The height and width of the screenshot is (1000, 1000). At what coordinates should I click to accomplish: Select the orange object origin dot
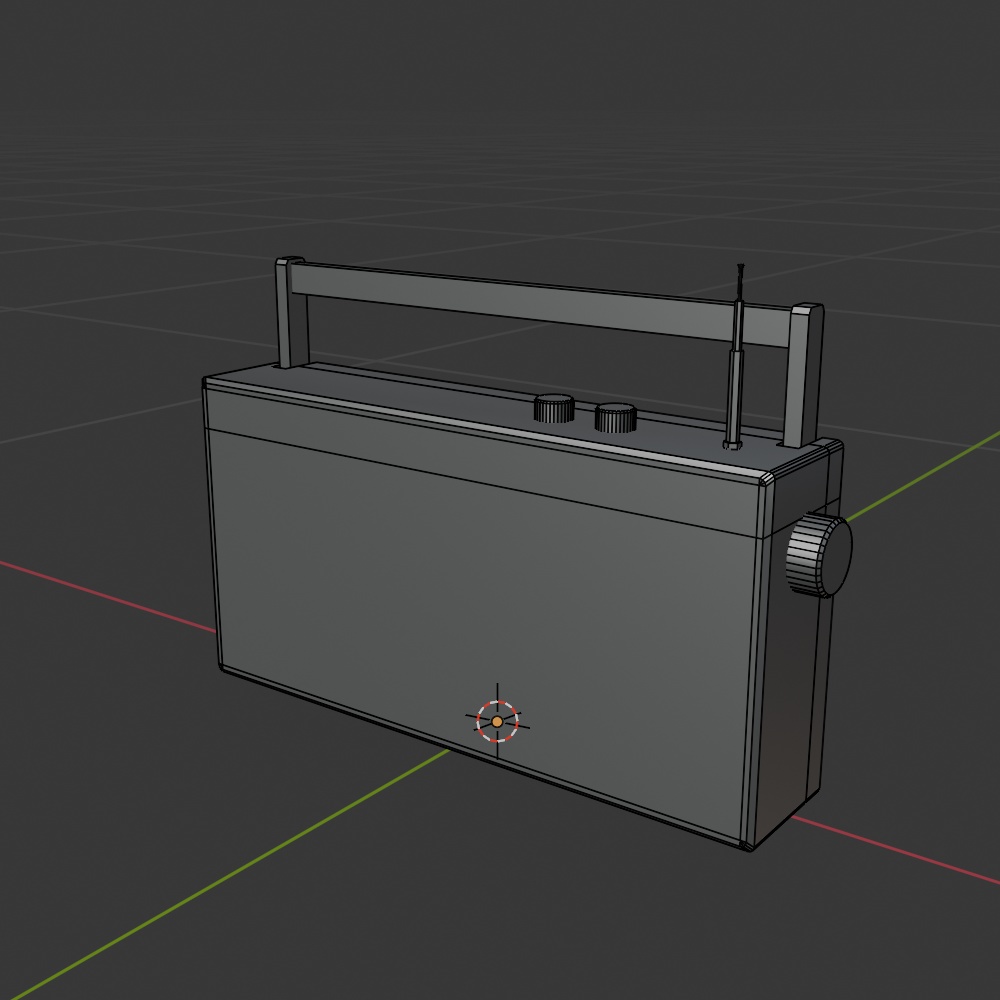tap(497, 722)
